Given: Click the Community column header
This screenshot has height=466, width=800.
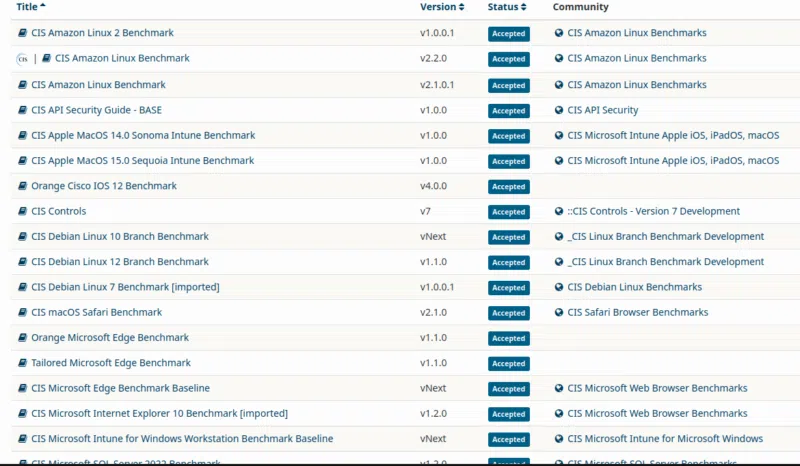Looking at the screenshot, I should 580,7.
